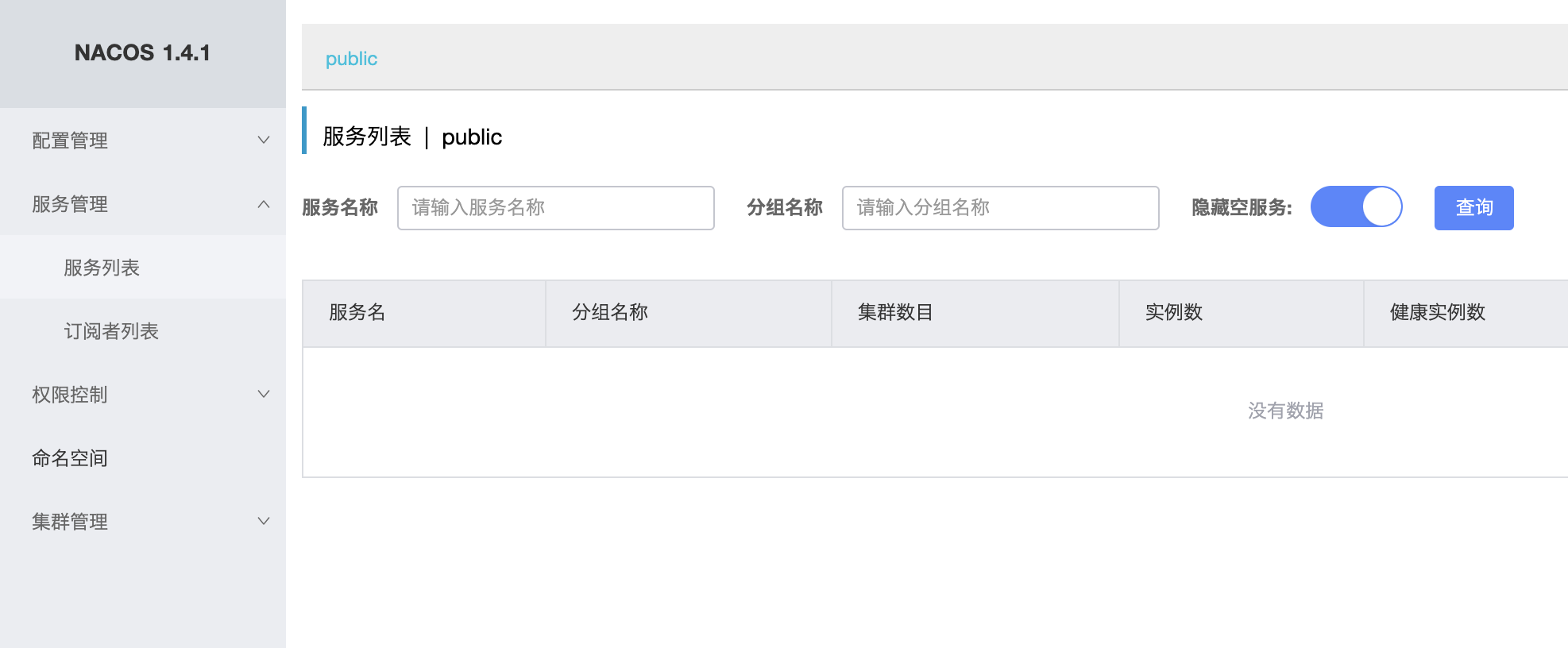Click the NACOS 1.4.1 logo header
Viewport: 1568px width, 648px height.
143,53
